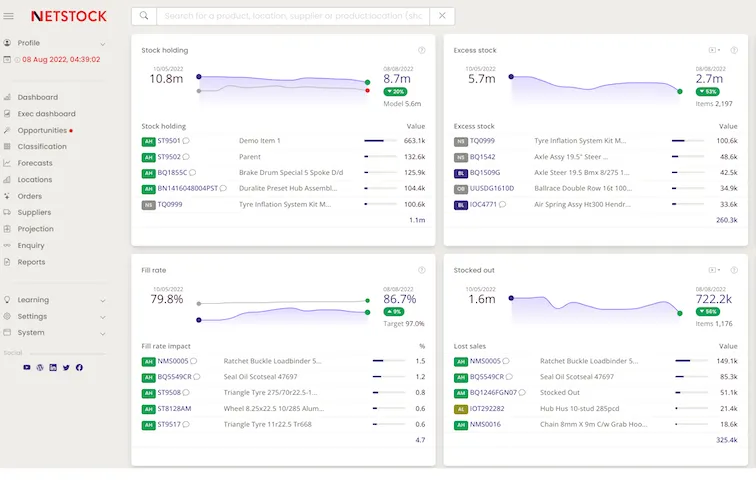Viewport: 756px width, 501px height.
Task: Open the Facebook social icon
Action: [79, 367]
